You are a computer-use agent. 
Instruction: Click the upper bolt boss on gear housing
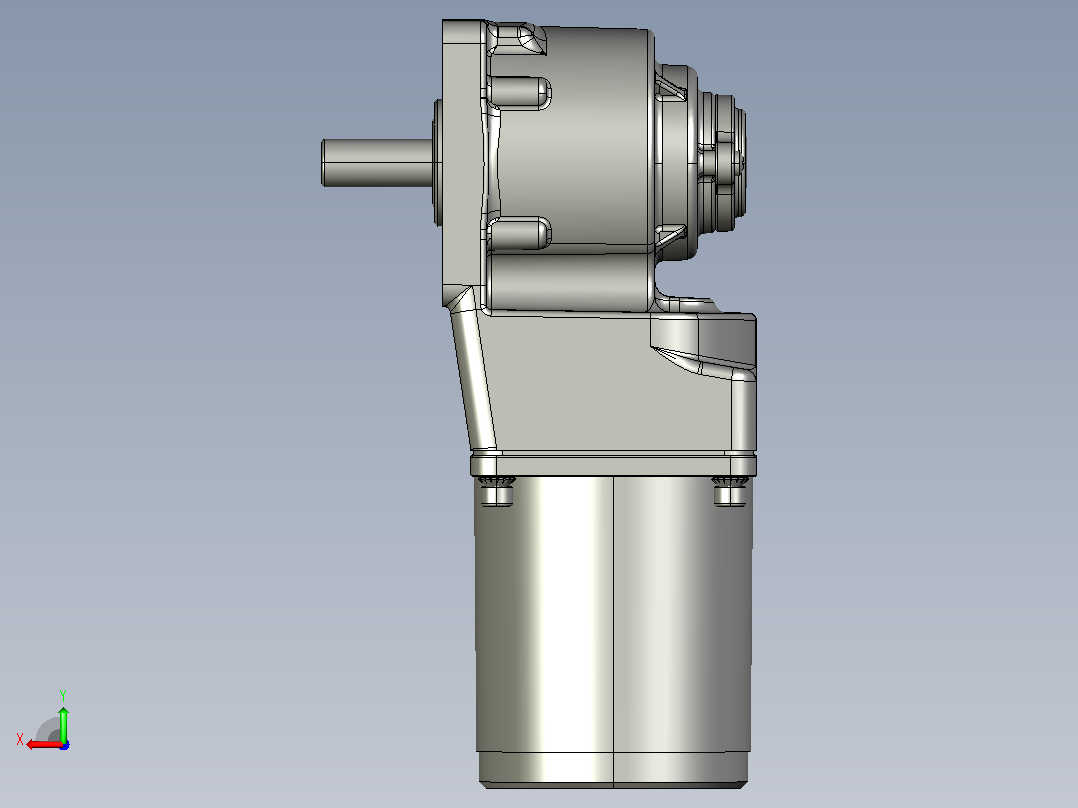tap(520, 93)
